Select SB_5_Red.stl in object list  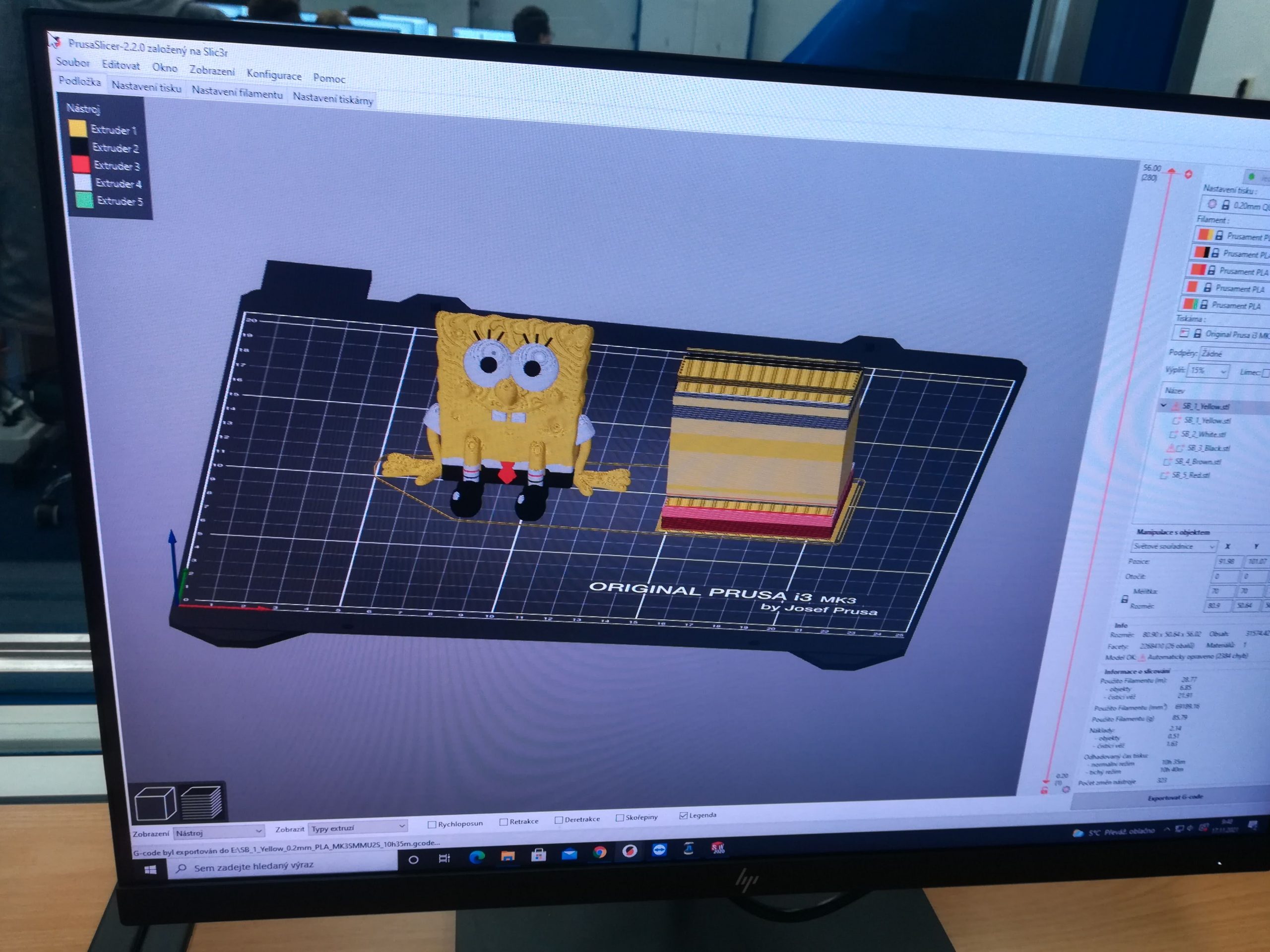point(1190,475)
